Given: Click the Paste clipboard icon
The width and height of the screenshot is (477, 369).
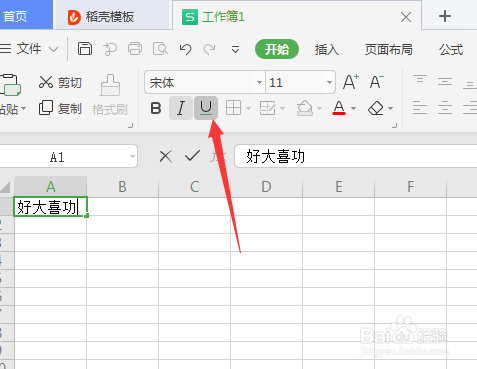Looking at the screenshot, I should pos(10,85).
